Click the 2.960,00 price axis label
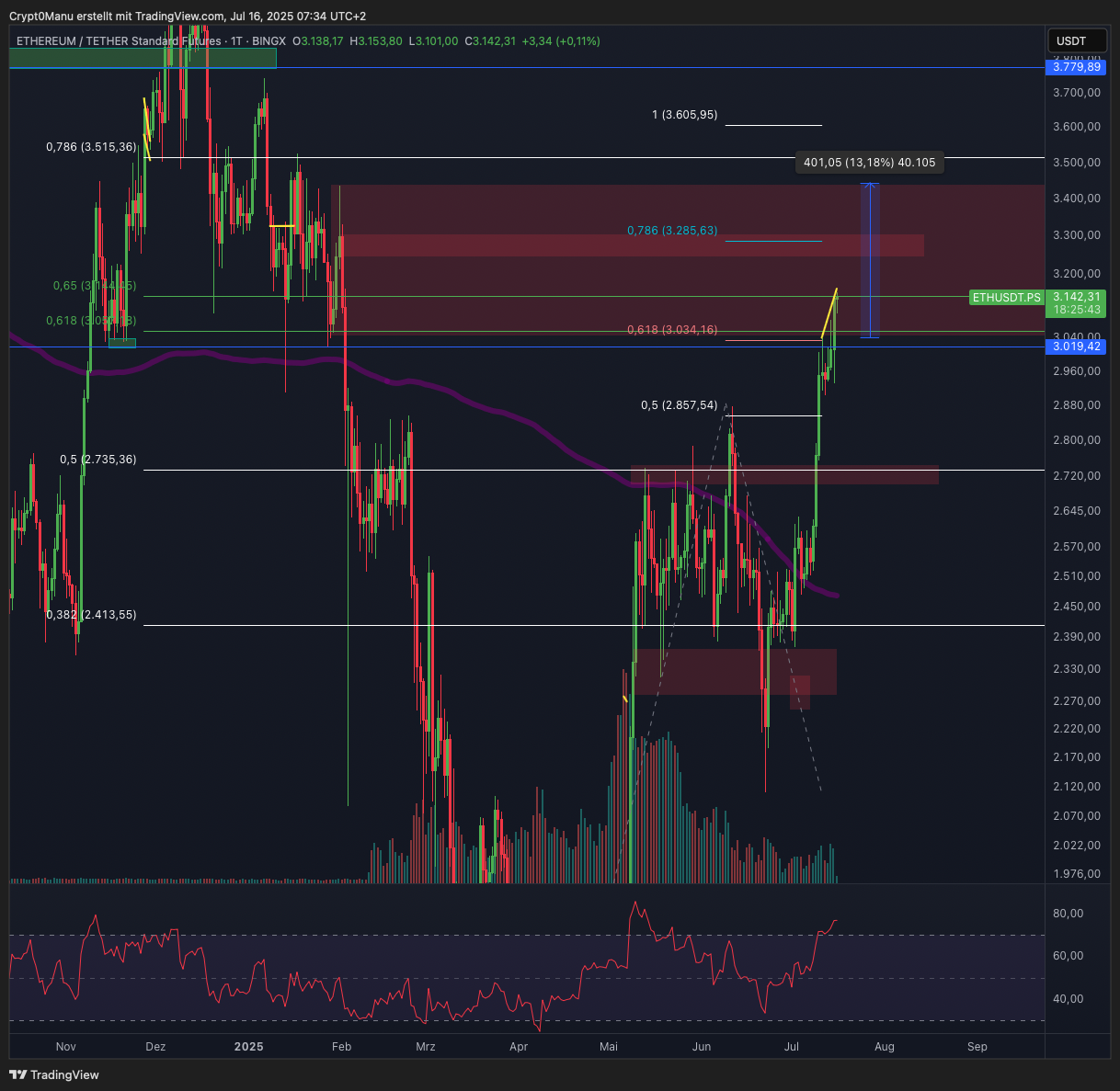Image resolution: width=1120 pixels, height=1091 pixels. (x=1077, y=371)
